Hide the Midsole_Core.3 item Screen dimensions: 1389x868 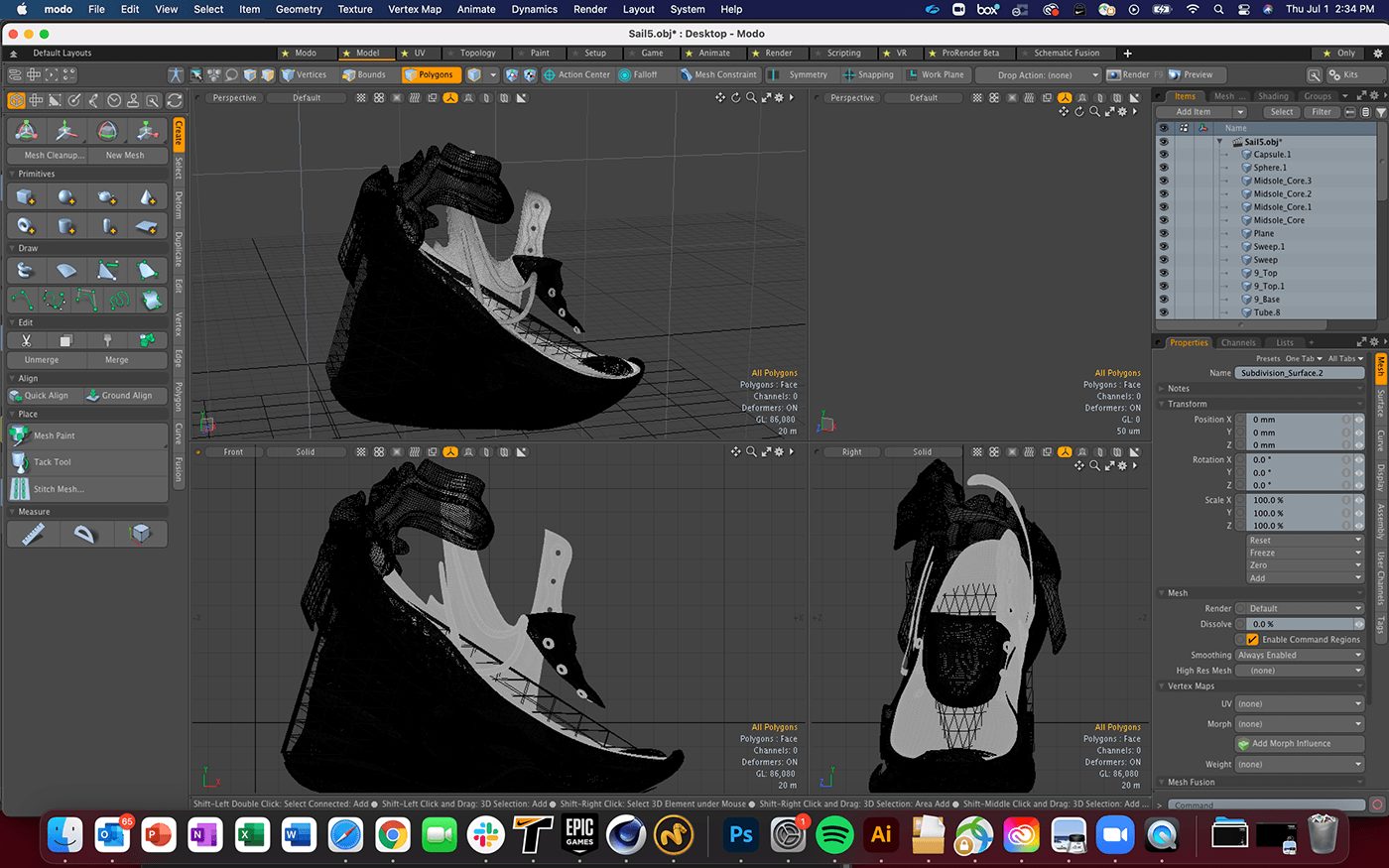point(1163,181)
